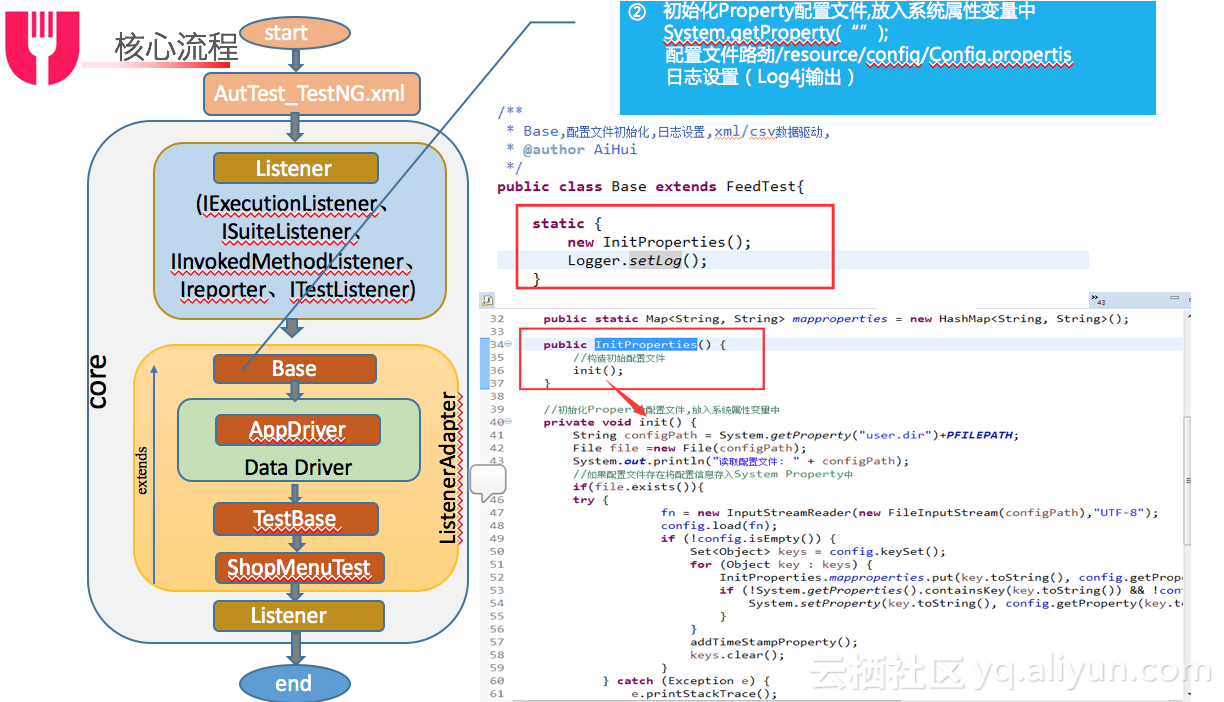The image size is (1224, 702).
Task: Click the Java file icon on editor tab
Action: click(x=487, y=300)
